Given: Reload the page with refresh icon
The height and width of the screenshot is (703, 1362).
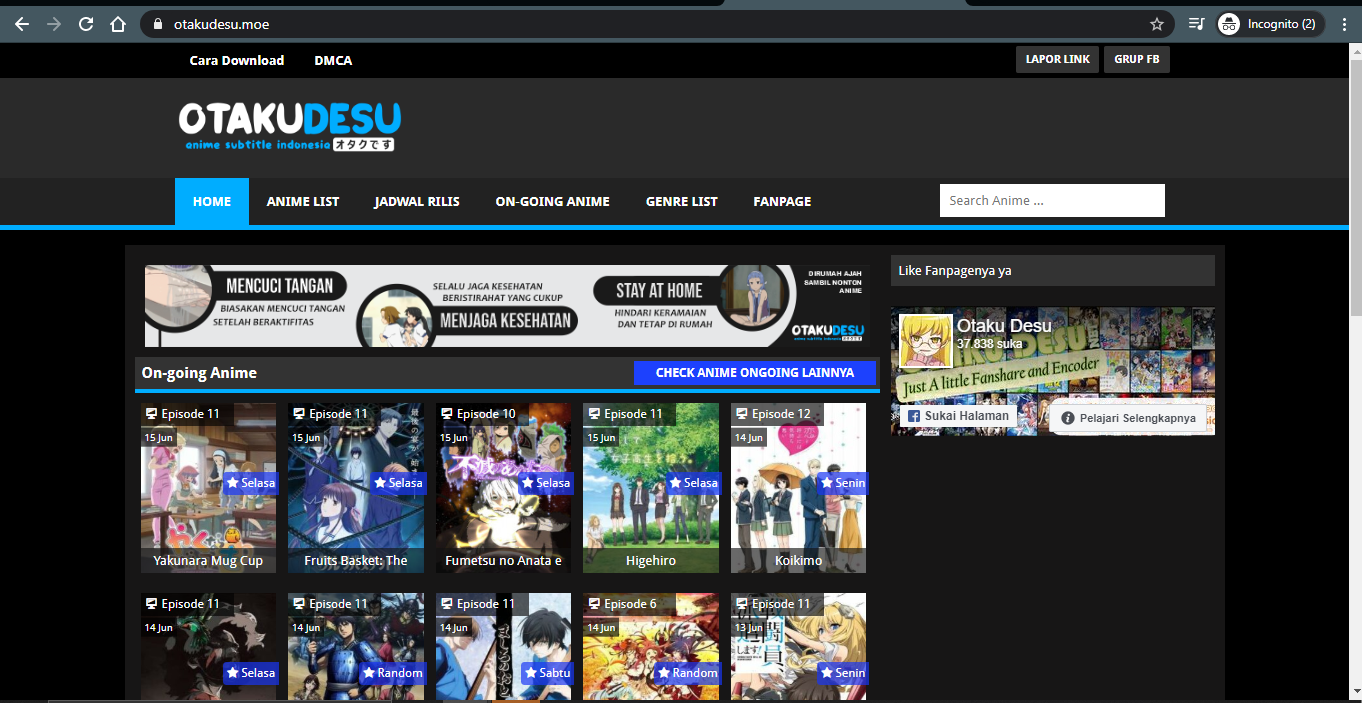Looking at the screenshot, I should (86, 24).
